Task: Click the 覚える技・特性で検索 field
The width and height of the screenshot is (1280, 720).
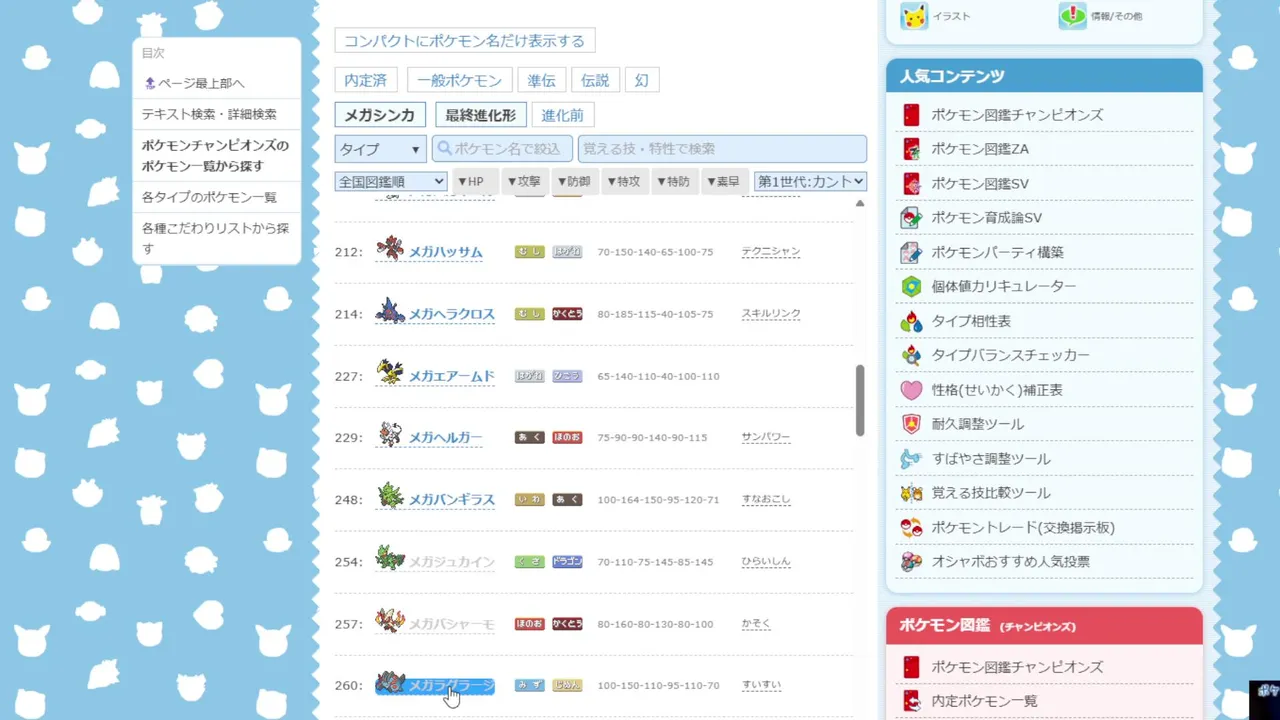Action: tap(722, 149)
